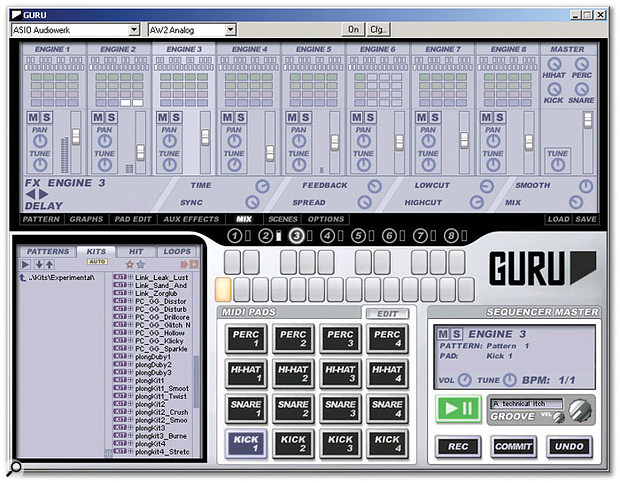Click the large GROOVE amount knob

pos(580,411)
